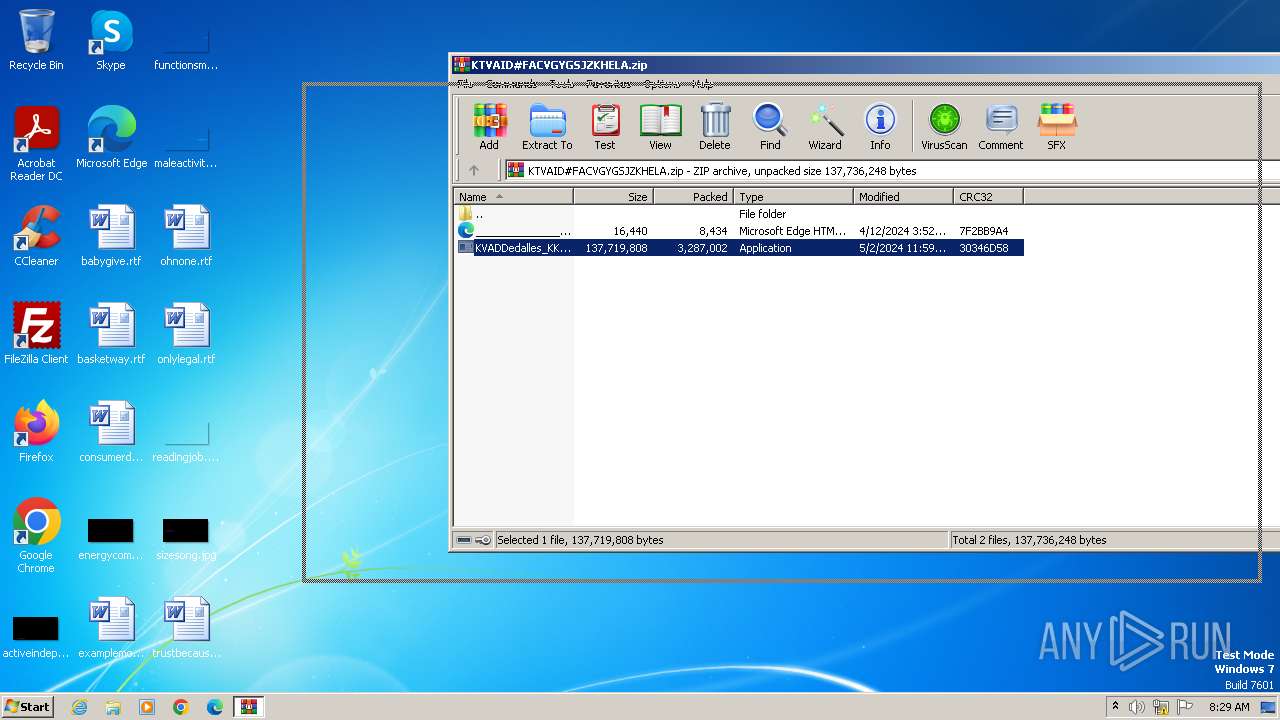Screen dimensions: 1280x720
Task: Select the Microsoft Edge desktop shortcut
Action: (111, 138)
